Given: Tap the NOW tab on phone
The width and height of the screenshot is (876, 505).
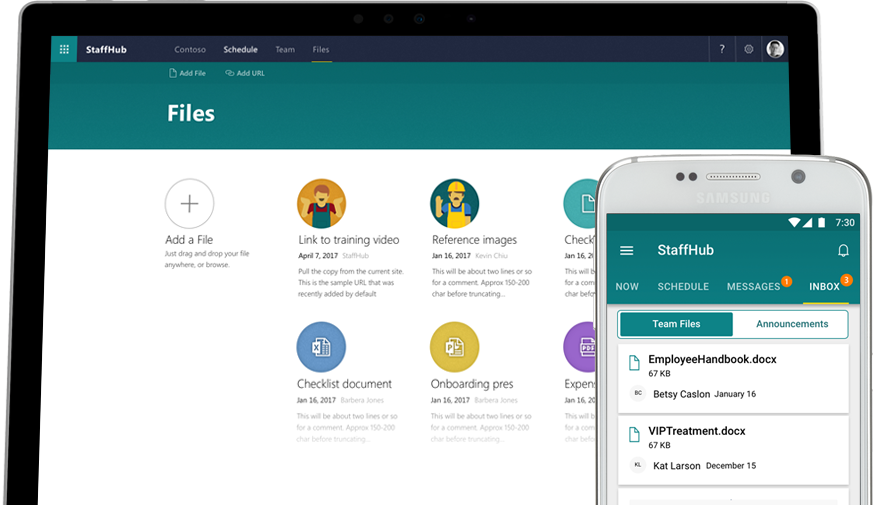Looking at the screenshot, I should click(x=627, y=287).
